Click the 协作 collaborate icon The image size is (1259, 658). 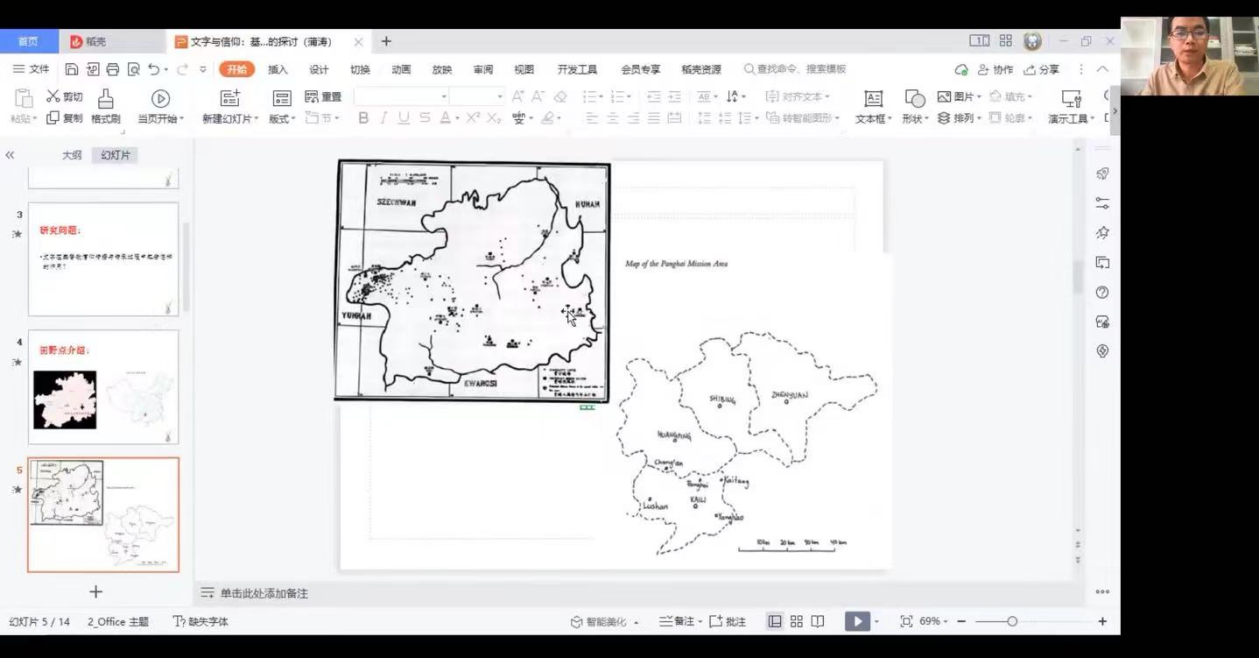point(983,69)
